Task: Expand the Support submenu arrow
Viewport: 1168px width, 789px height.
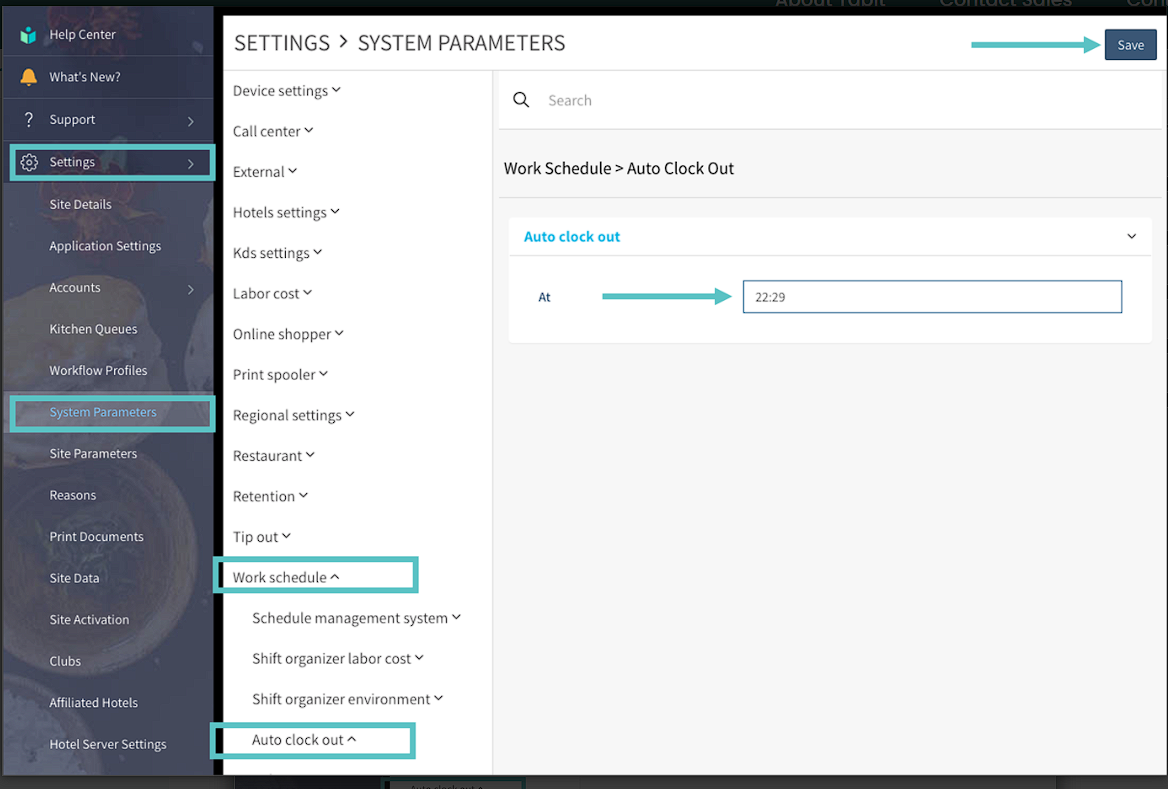Action: tap(190, 121)
